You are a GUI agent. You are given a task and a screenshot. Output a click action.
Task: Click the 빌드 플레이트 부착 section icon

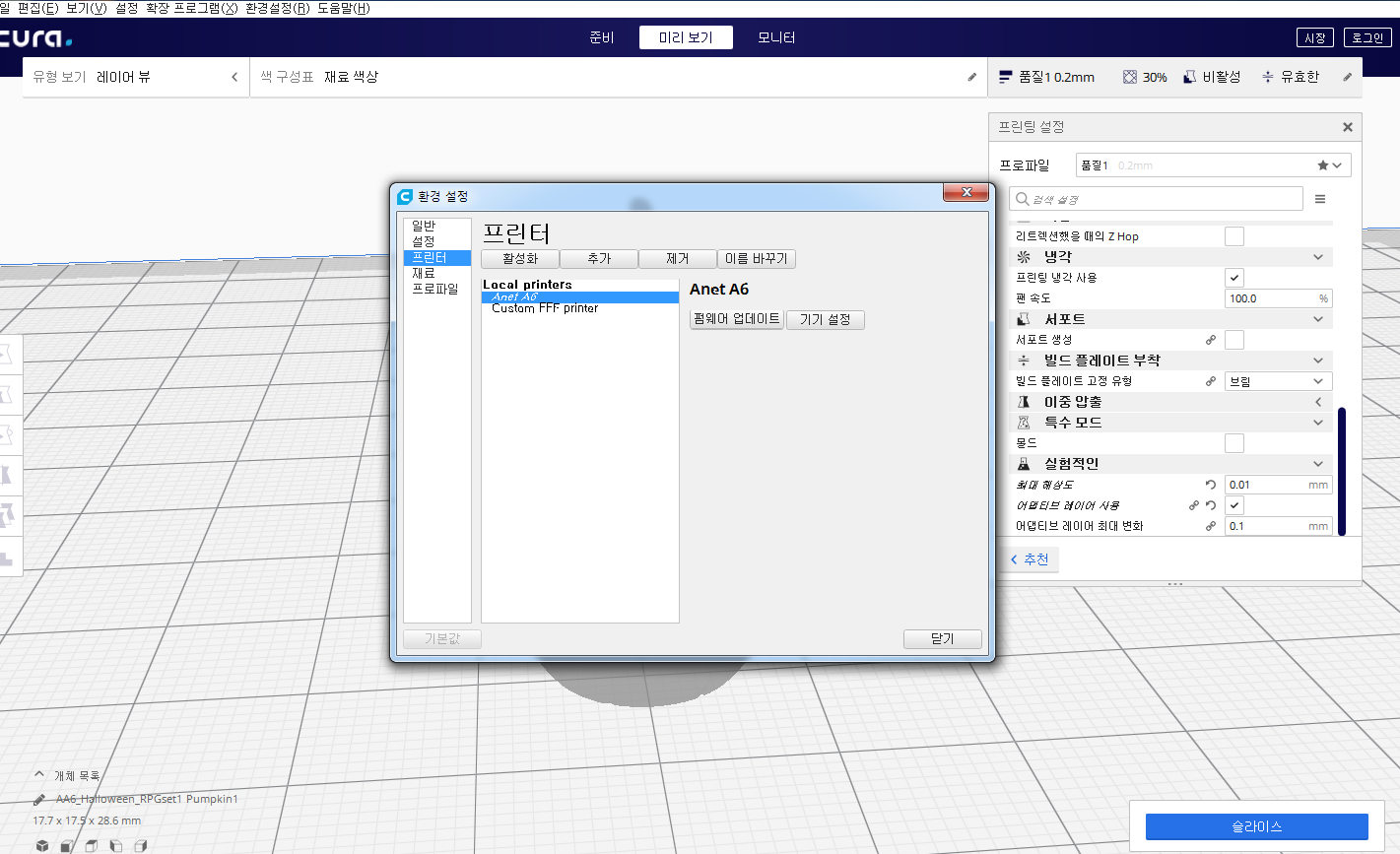tap(1024, 361)
